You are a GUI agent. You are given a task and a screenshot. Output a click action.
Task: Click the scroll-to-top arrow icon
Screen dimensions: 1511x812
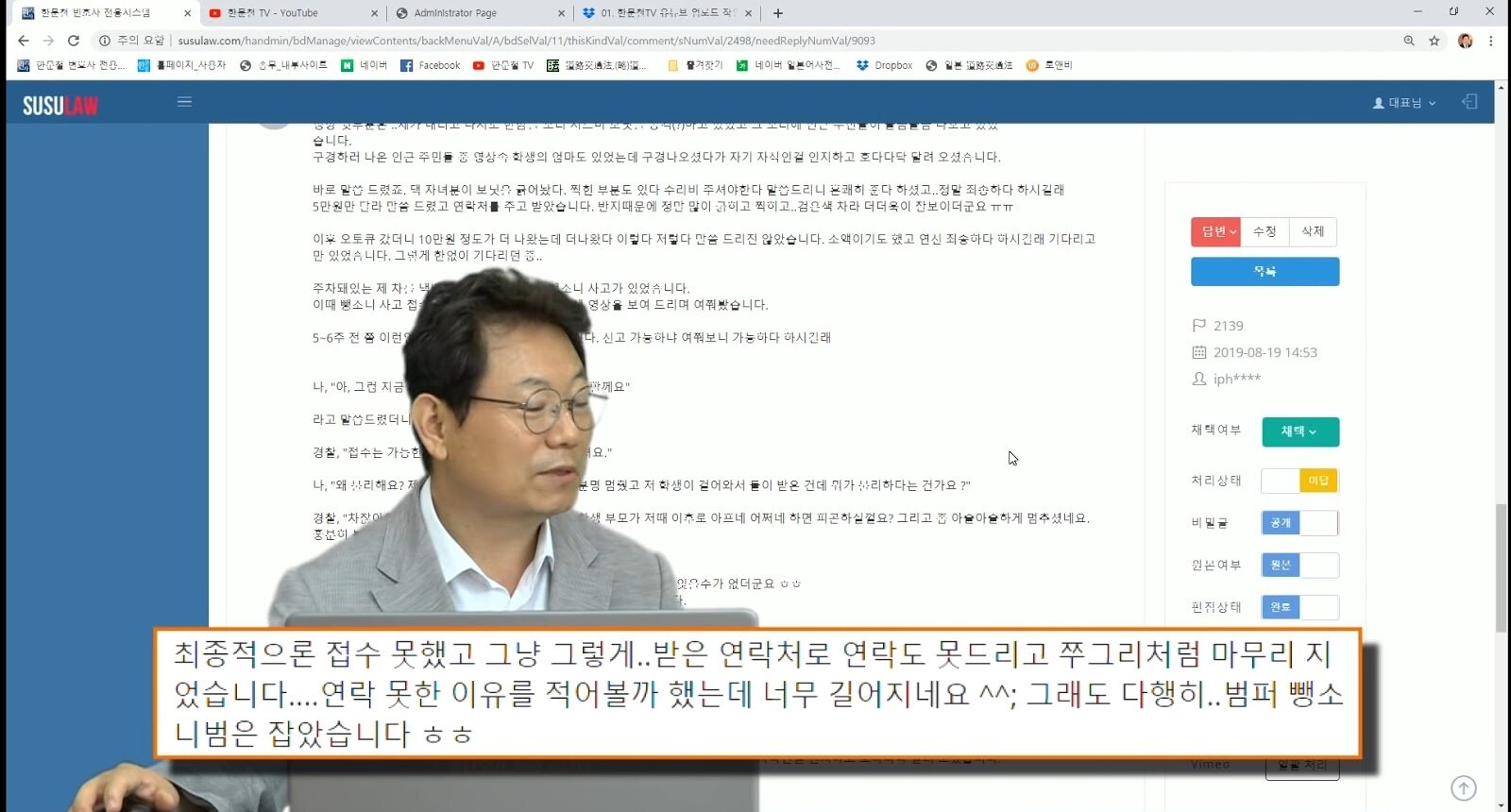(x=1463, y=787)
